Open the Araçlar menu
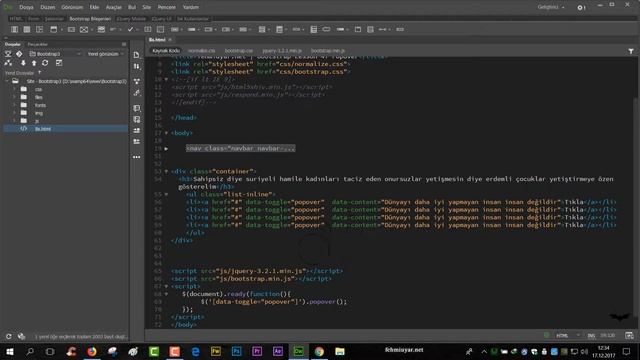The height and width of the screenshot is (360, 640). 113,7
